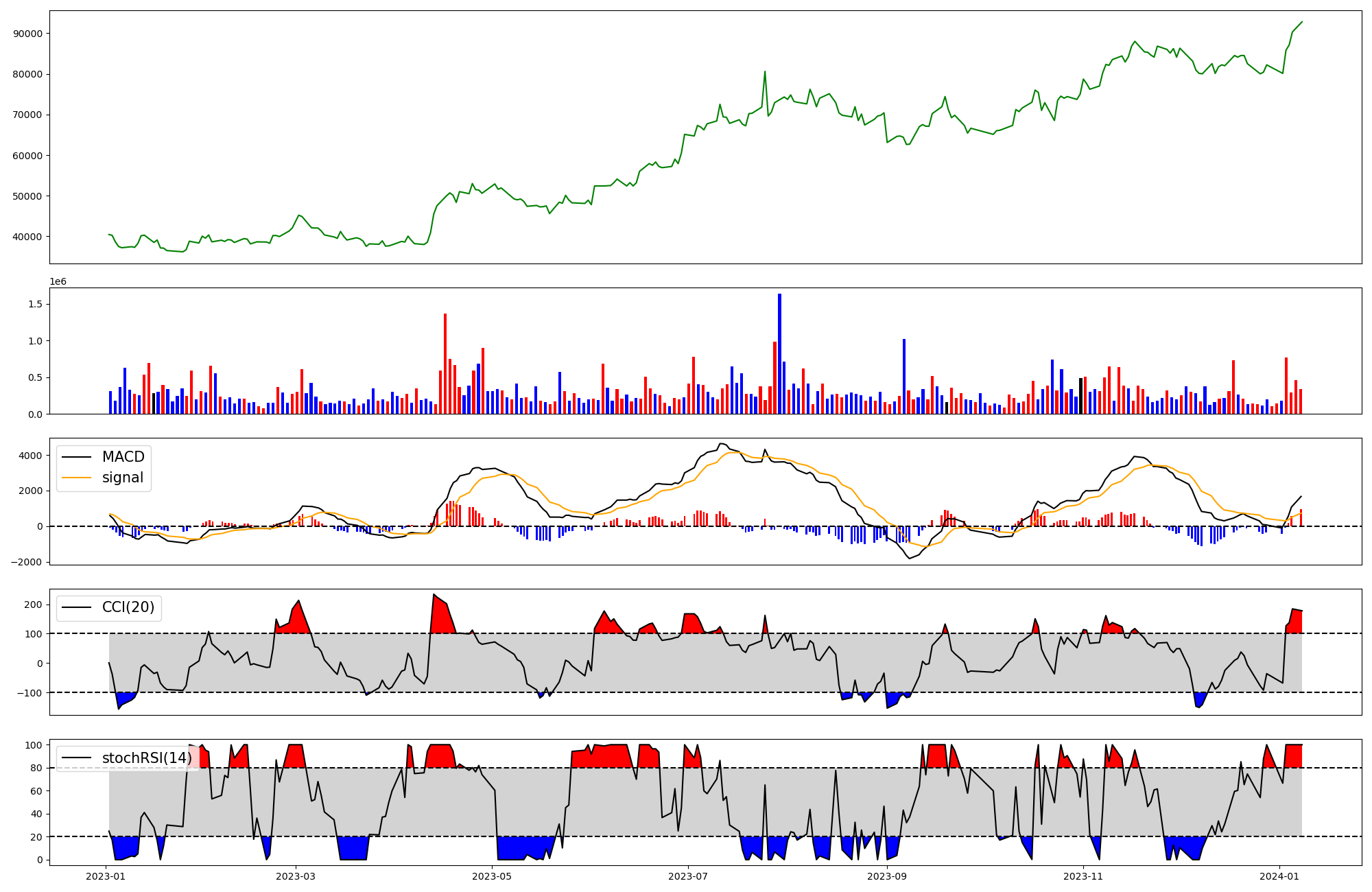The width and height of the screenshot is (1372, 892).
Task: Click the final peak of the green price line
Action: [x=1301, y=22]
